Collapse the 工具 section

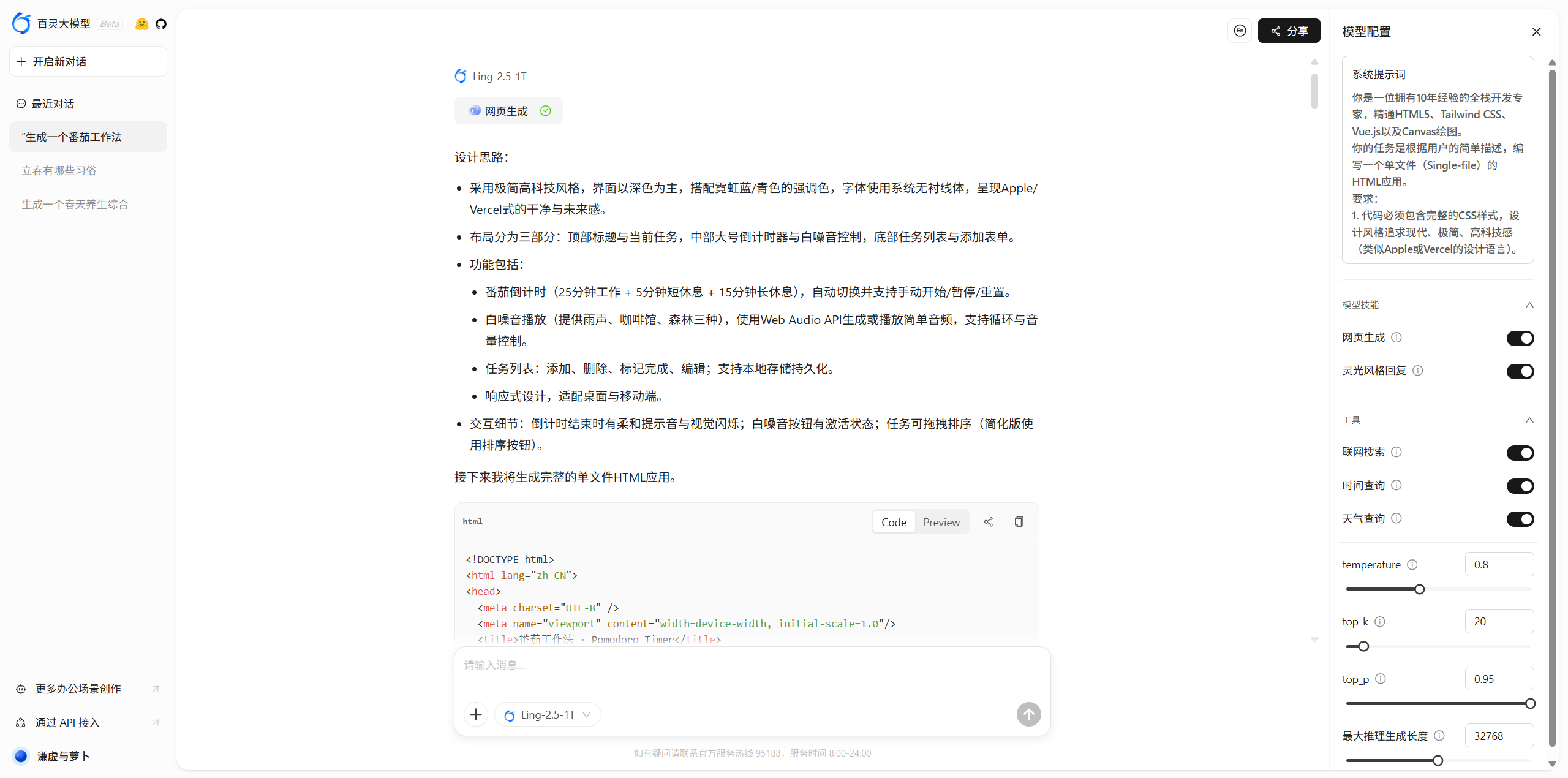pos(1529,420)
